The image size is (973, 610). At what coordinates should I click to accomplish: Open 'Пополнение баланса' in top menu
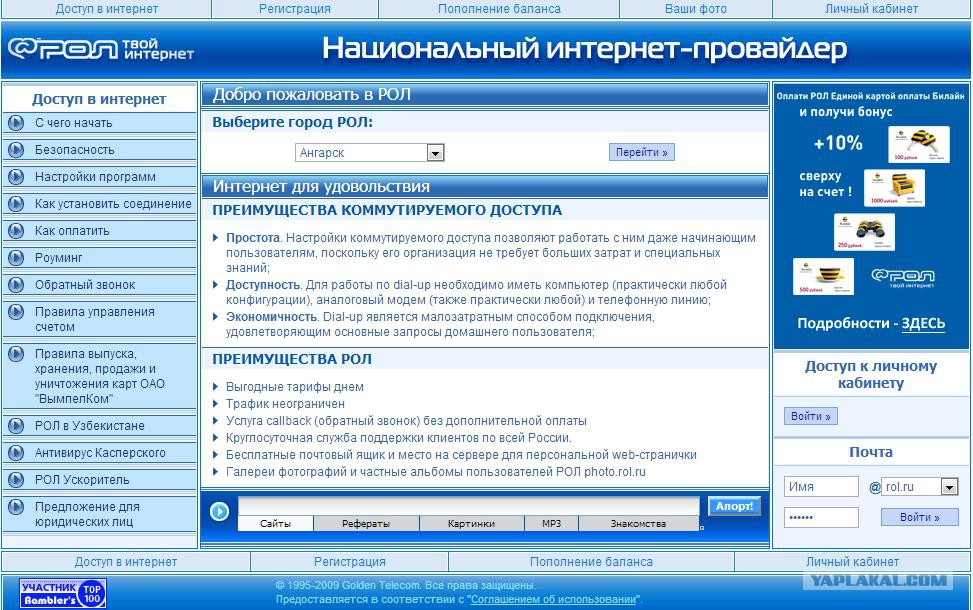point(499,9)
